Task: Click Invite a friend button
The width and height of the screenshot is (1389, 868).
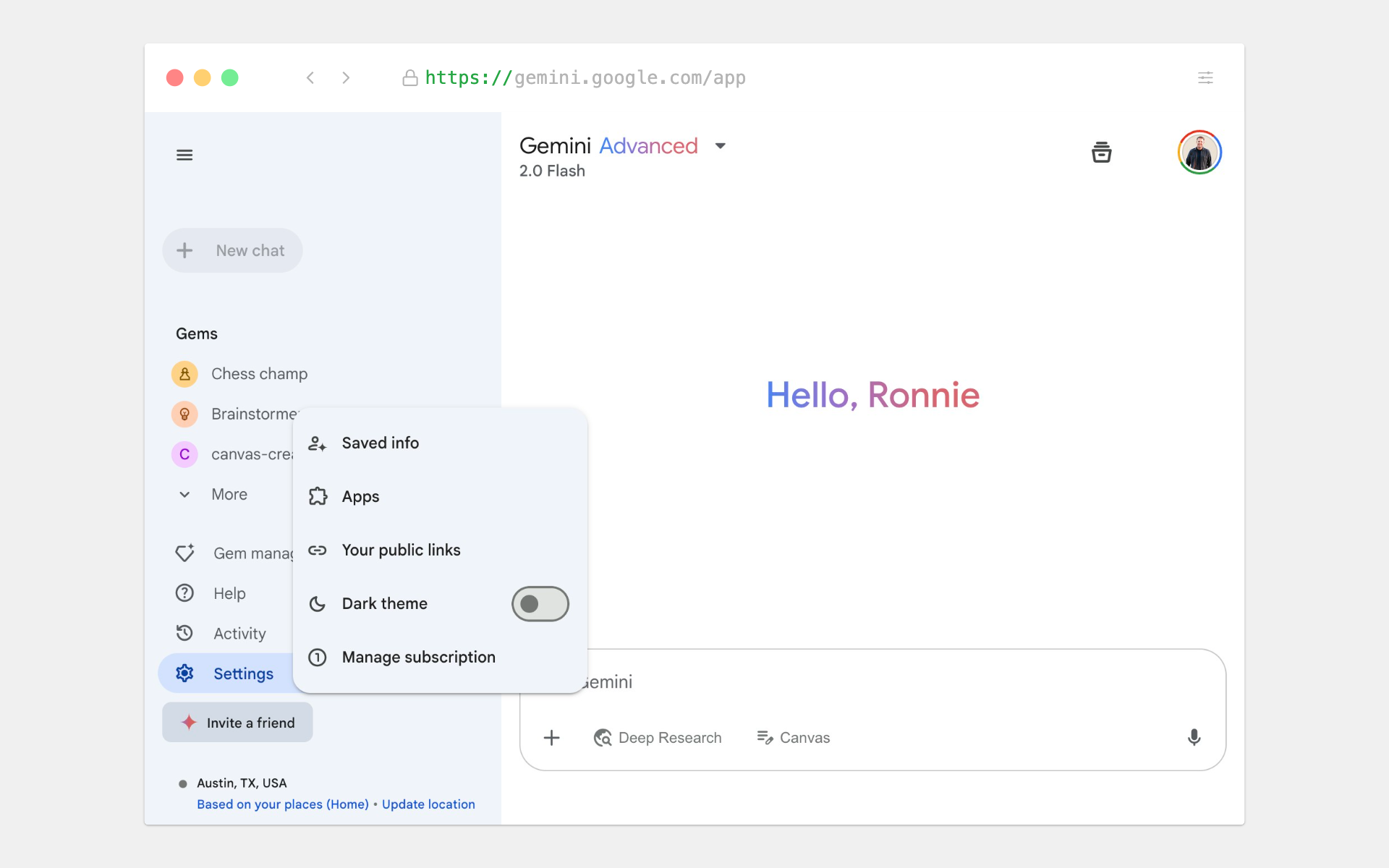Action: tap(237, 723)
